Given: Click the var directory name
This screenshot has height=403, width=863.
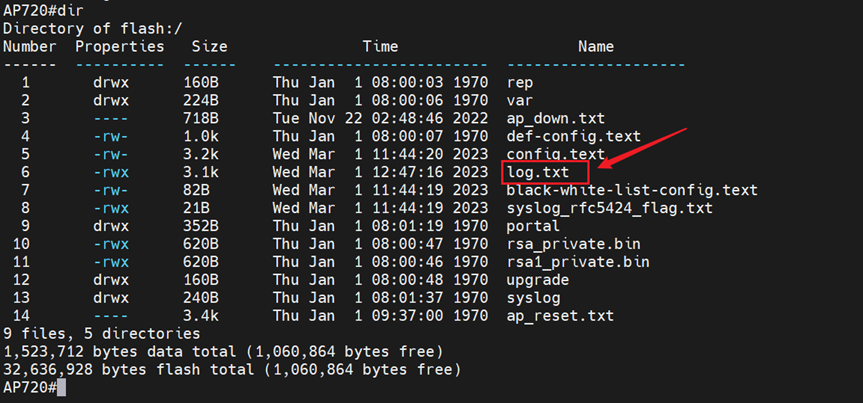Looking at the screenshot, I should point(521,100).
